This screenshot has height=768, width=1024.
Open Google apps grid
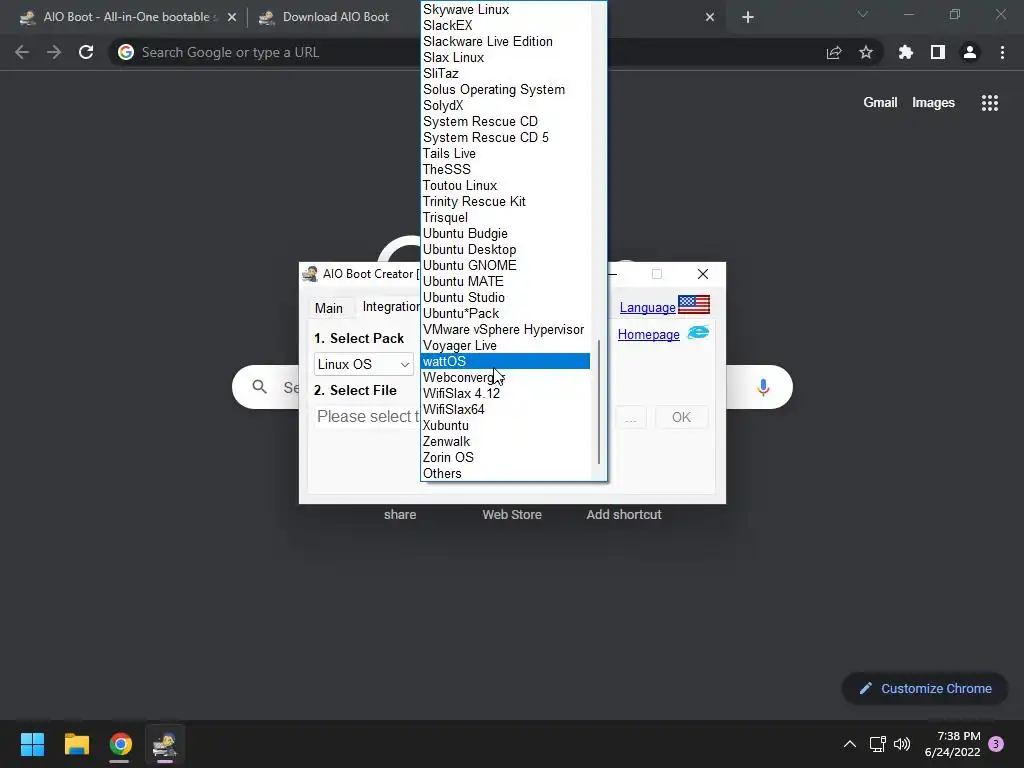coord(990,103)
